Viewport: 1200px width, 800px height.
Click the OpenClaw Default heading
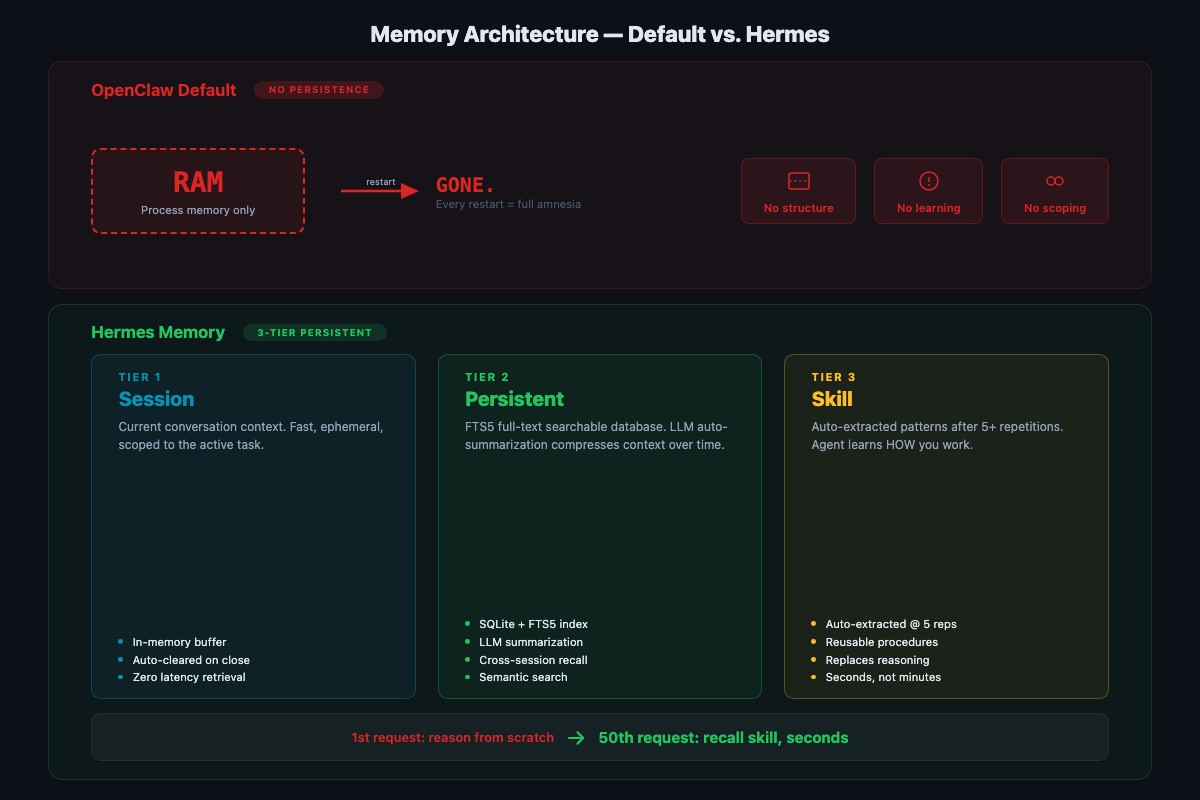pyautogui.click(x=164, y=90)
